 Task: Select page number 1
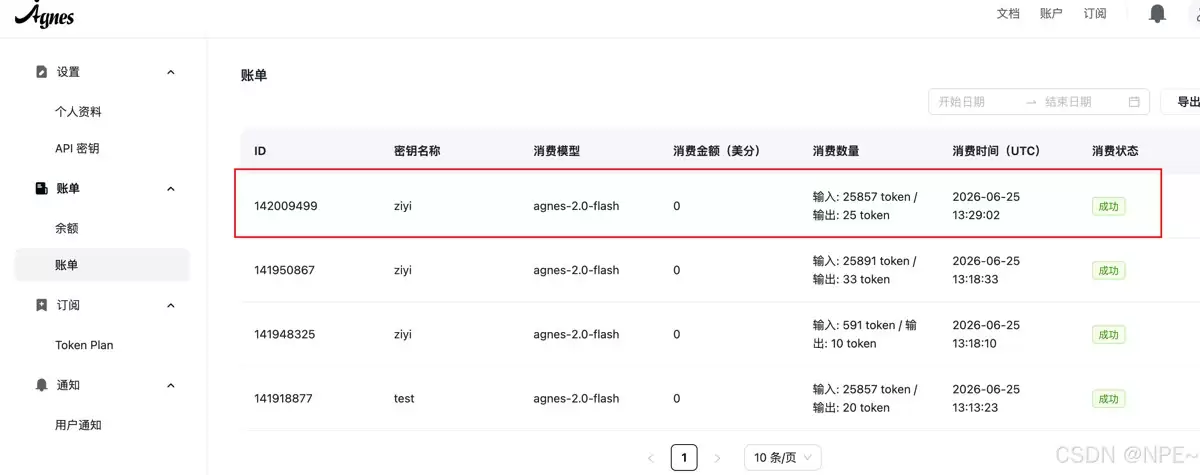684,458
